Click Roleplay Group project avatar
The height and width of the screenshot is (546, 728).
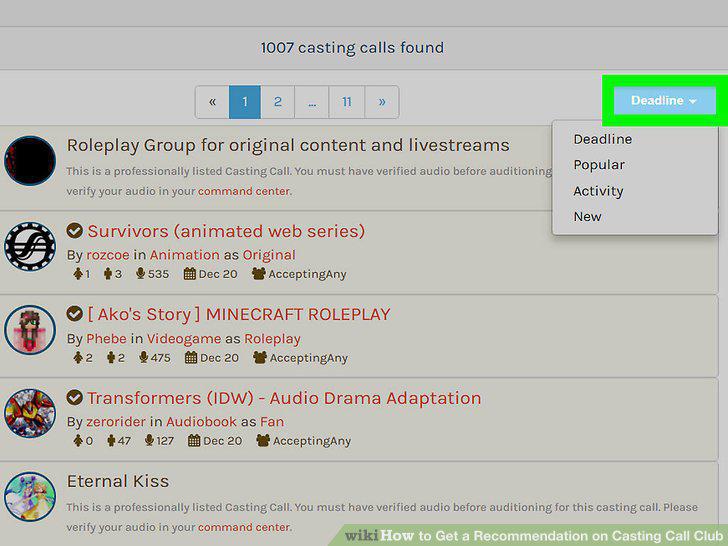30,161
